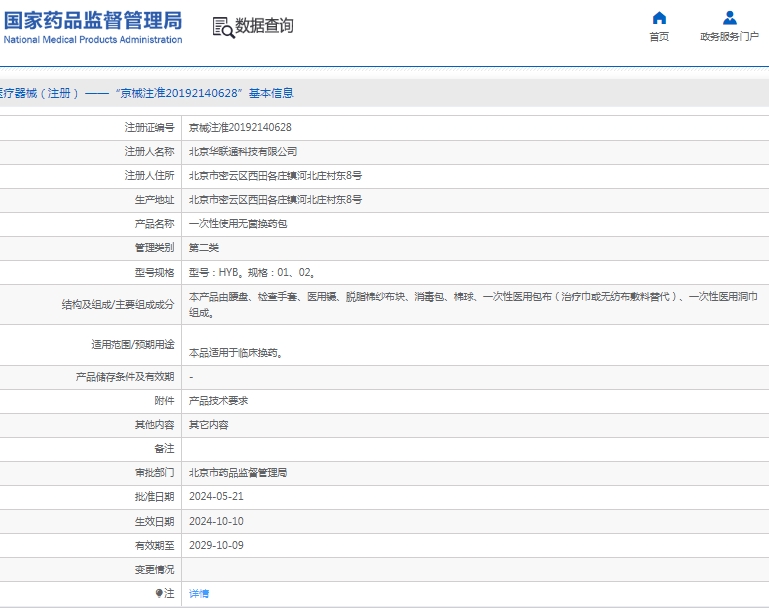Click expiry date 2029-10-09

(216, 545)
